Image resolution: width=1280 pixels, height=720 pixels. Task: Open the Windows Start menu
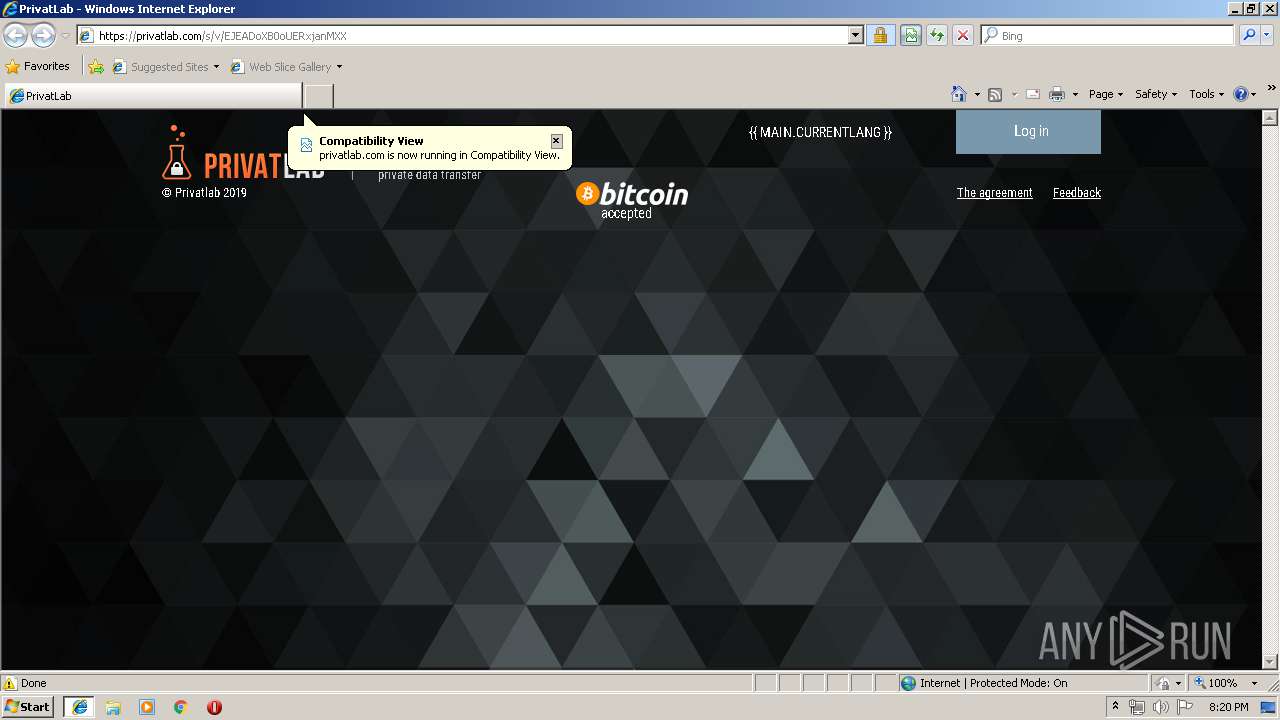click(28, 706)
